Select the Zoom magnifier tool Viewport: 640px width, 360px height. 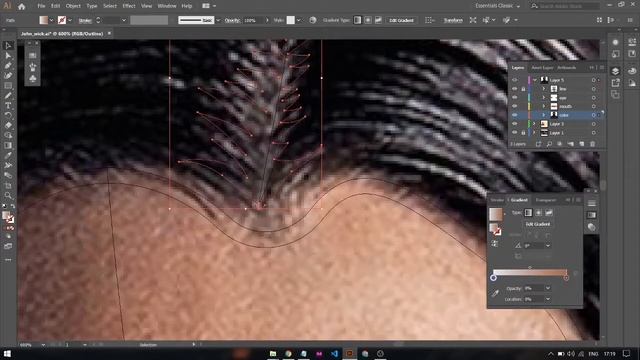pyautogui.click(x=8, y=196)
